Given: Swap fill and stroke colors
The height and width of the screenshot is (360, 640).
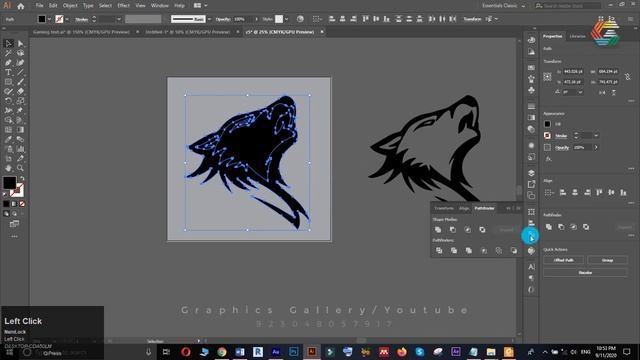Looking at the screenshot, I should [22, 179].
